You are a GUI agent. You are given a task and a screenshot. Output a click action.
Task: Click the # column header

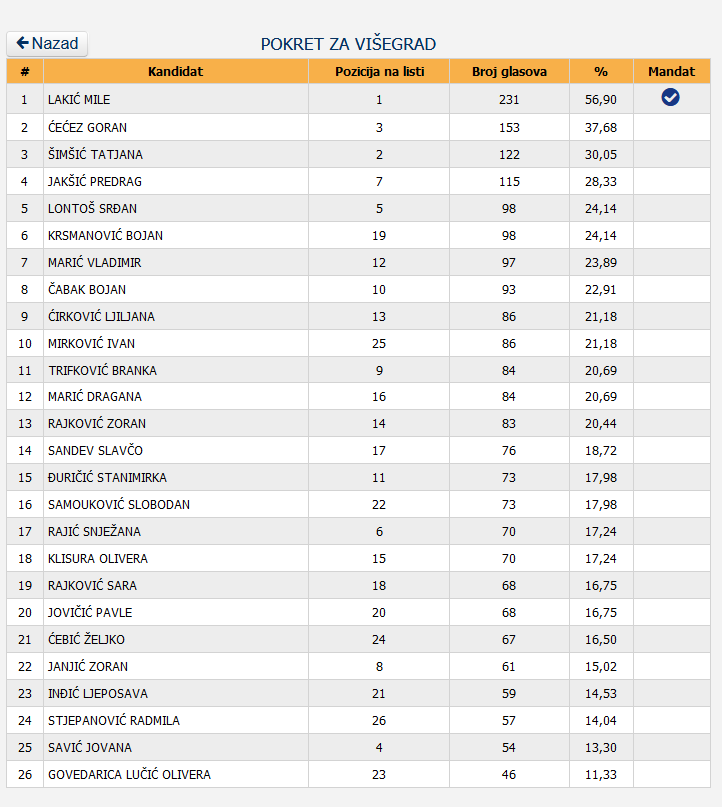25,72
